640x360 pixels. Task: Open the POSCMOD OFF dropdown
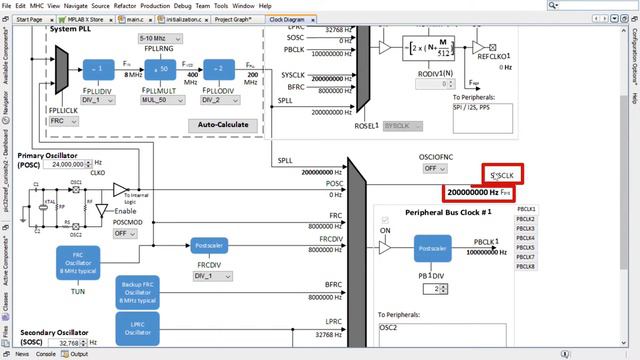[x=125, y=233]
